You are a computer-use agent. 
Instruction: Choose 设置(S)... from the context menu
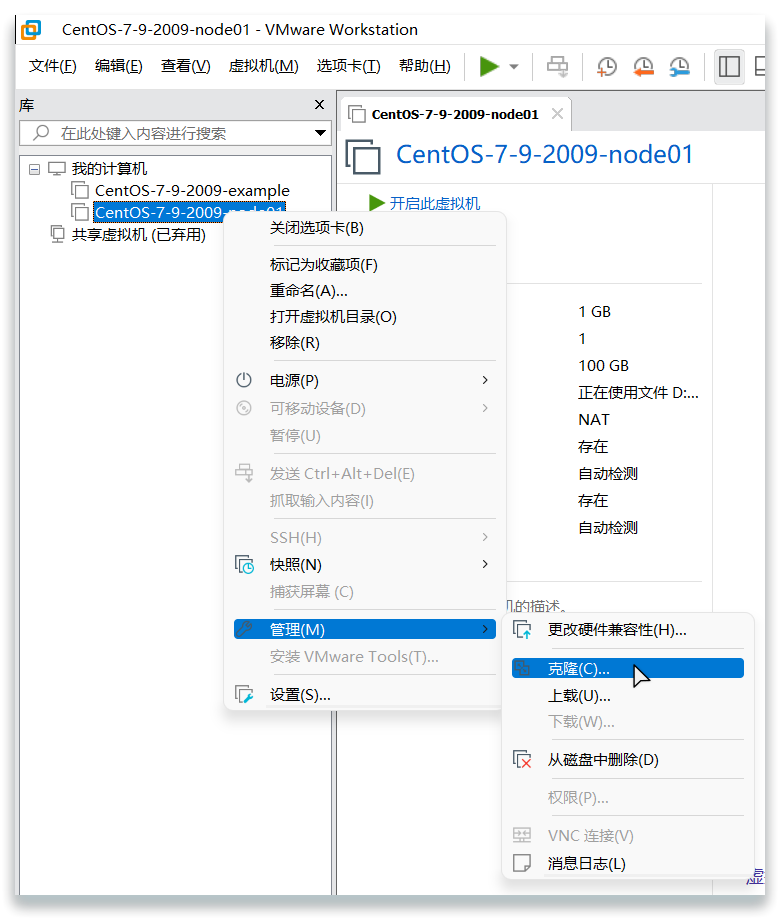pyautogui.click(x=364, y=695)
